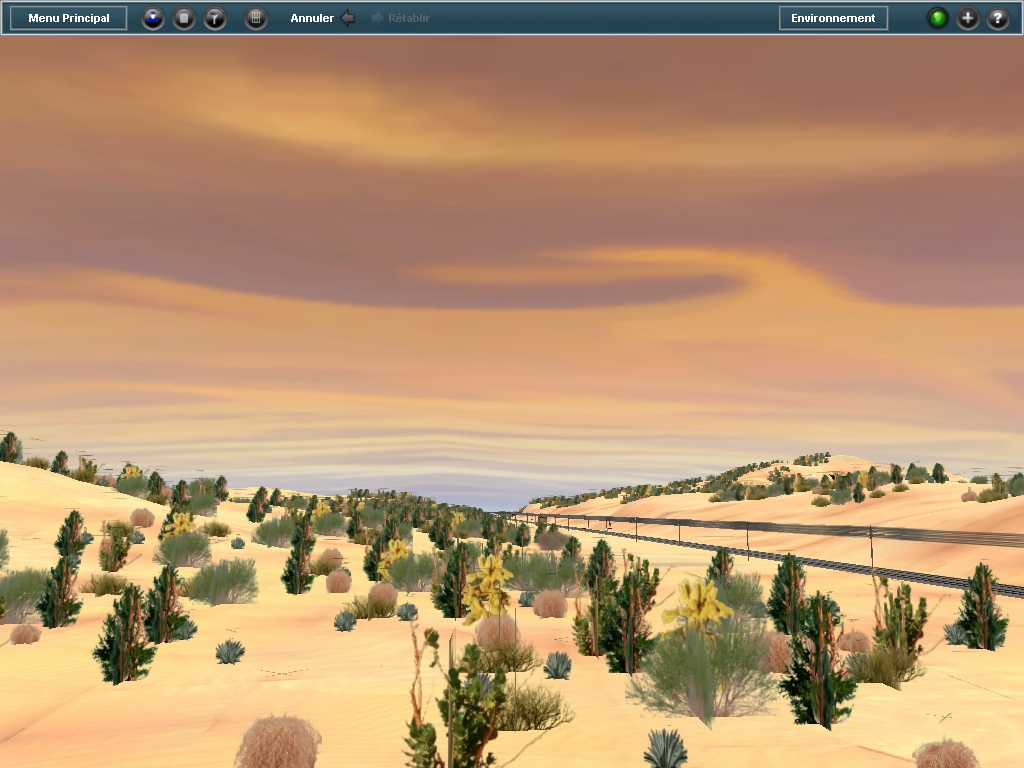Open the funnel filter icon
Viewport: 1024px width, 768px height.
pyautogui.click(x=215, y=18)
